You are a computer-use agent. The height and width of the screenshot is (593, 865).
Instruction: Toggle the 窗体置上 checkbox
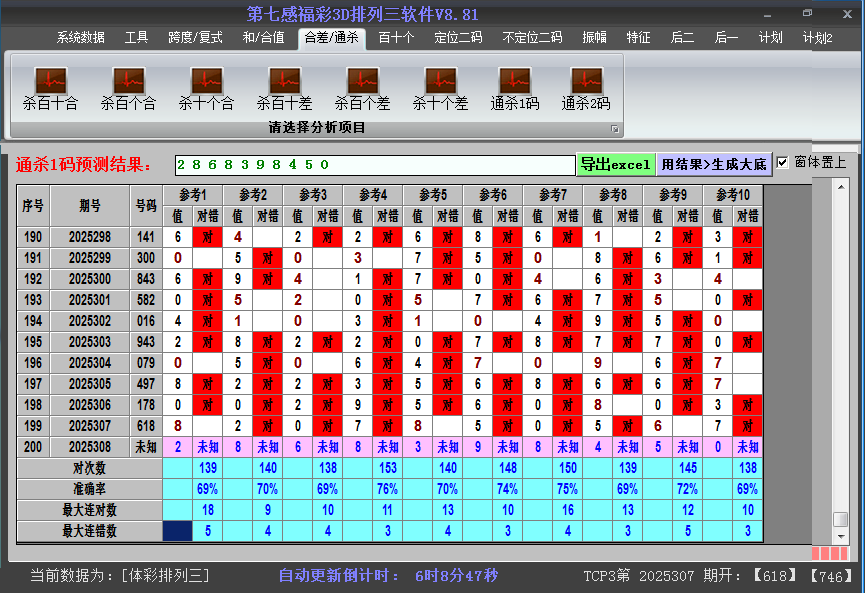tap(783, 163)
